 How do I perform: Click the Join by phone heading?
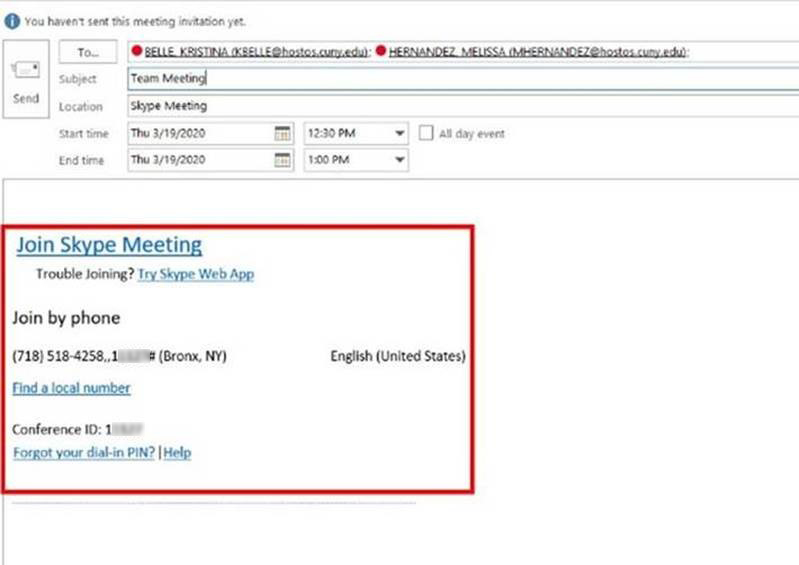click(x=66, y=318)
